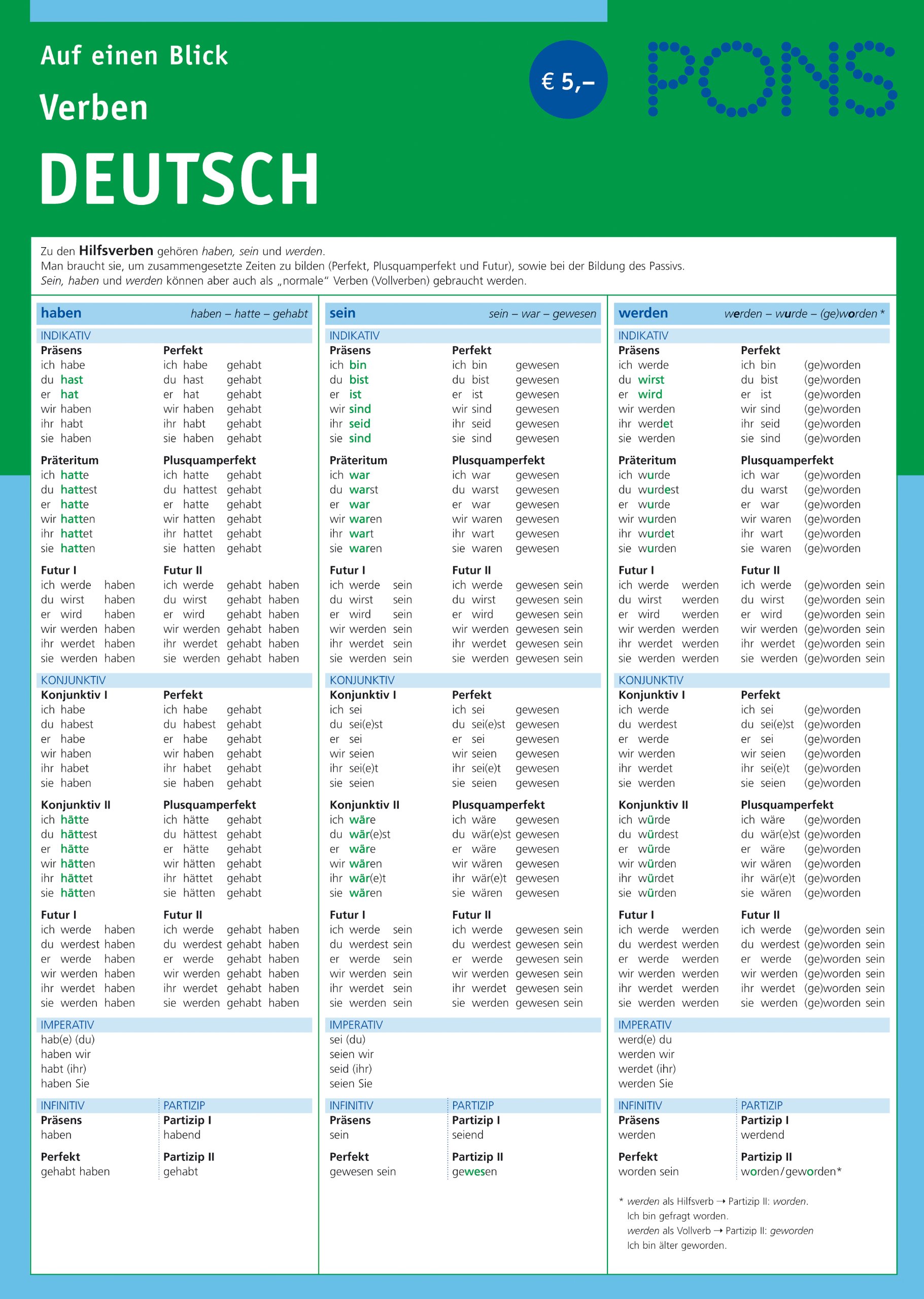Click green 'seid' in sein Präsens
This screenshot has width=924, height=1299.
pyautogui.click(x=360, y=424)
